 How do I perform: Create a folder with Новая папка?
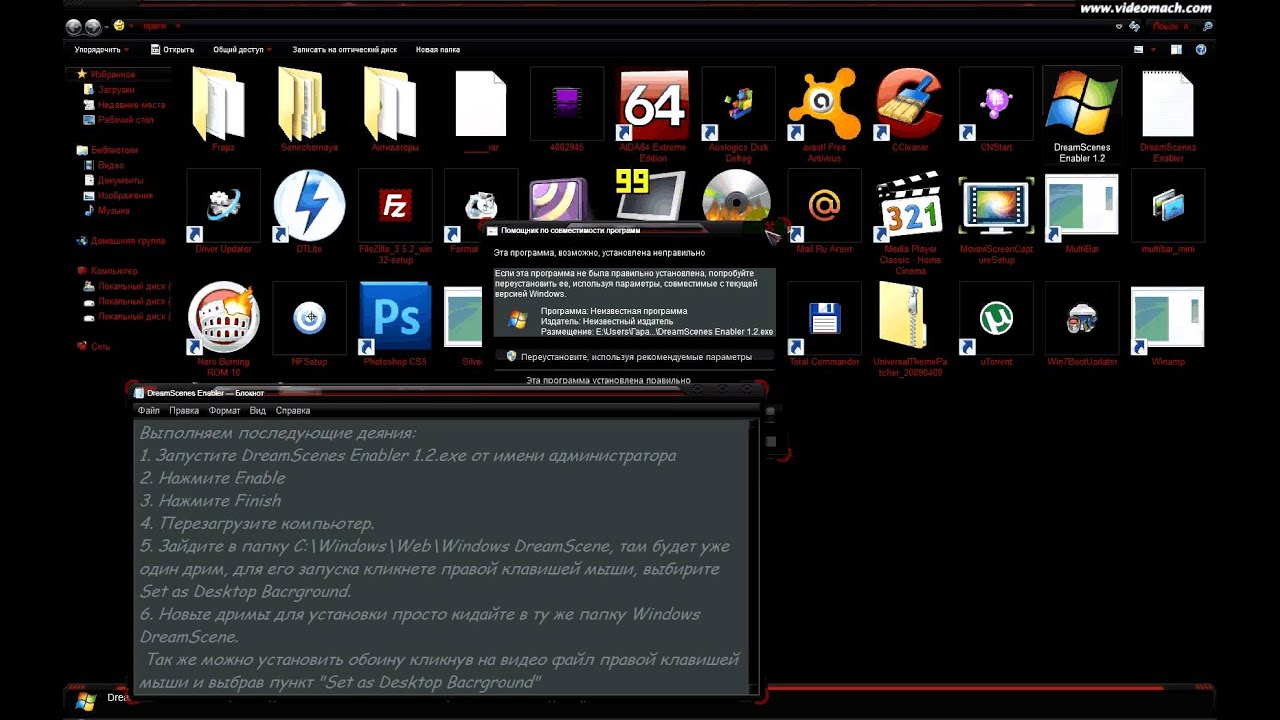438,49
